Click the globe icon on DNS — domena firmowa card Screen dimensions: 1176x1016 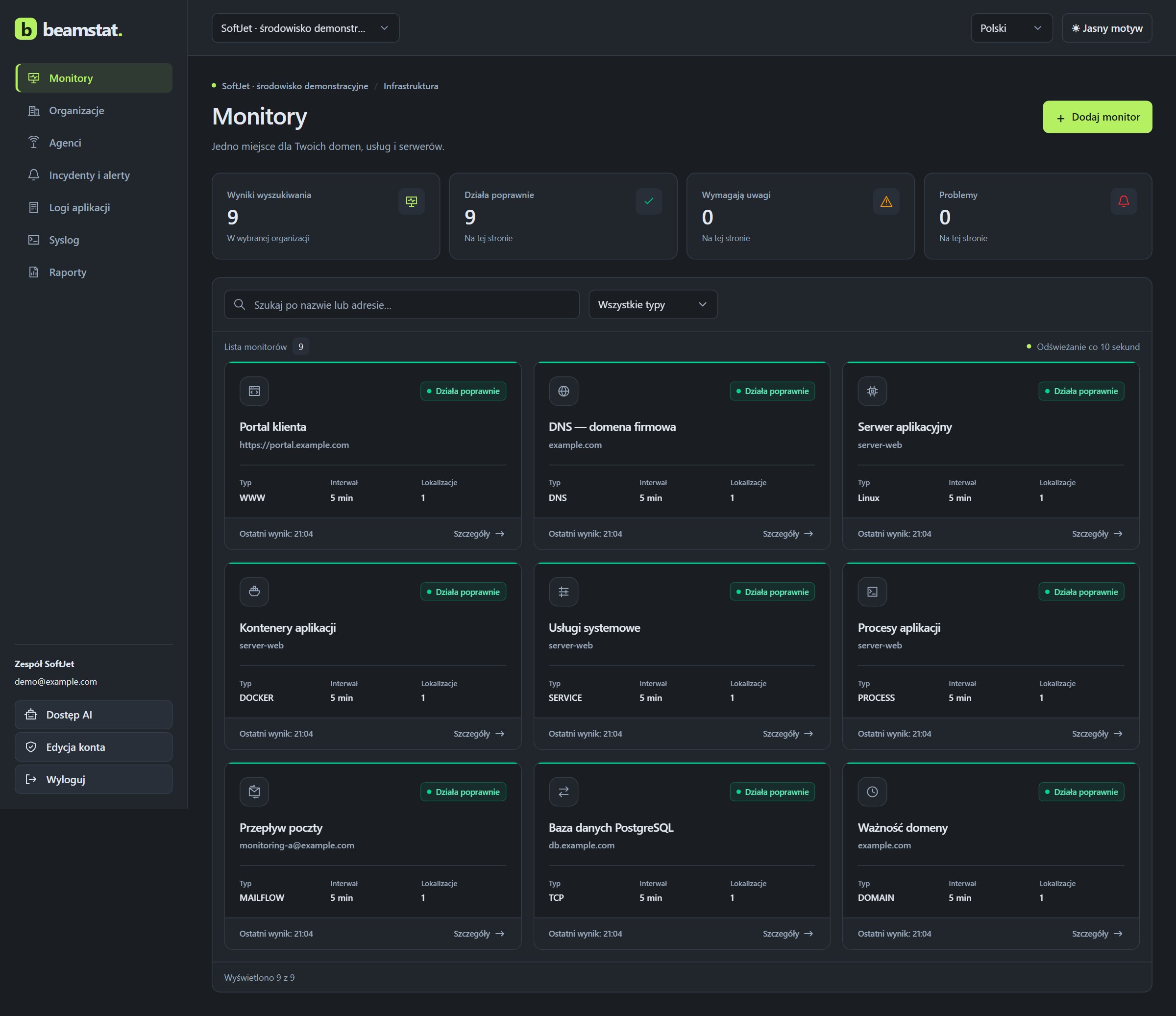click(563, 391)
